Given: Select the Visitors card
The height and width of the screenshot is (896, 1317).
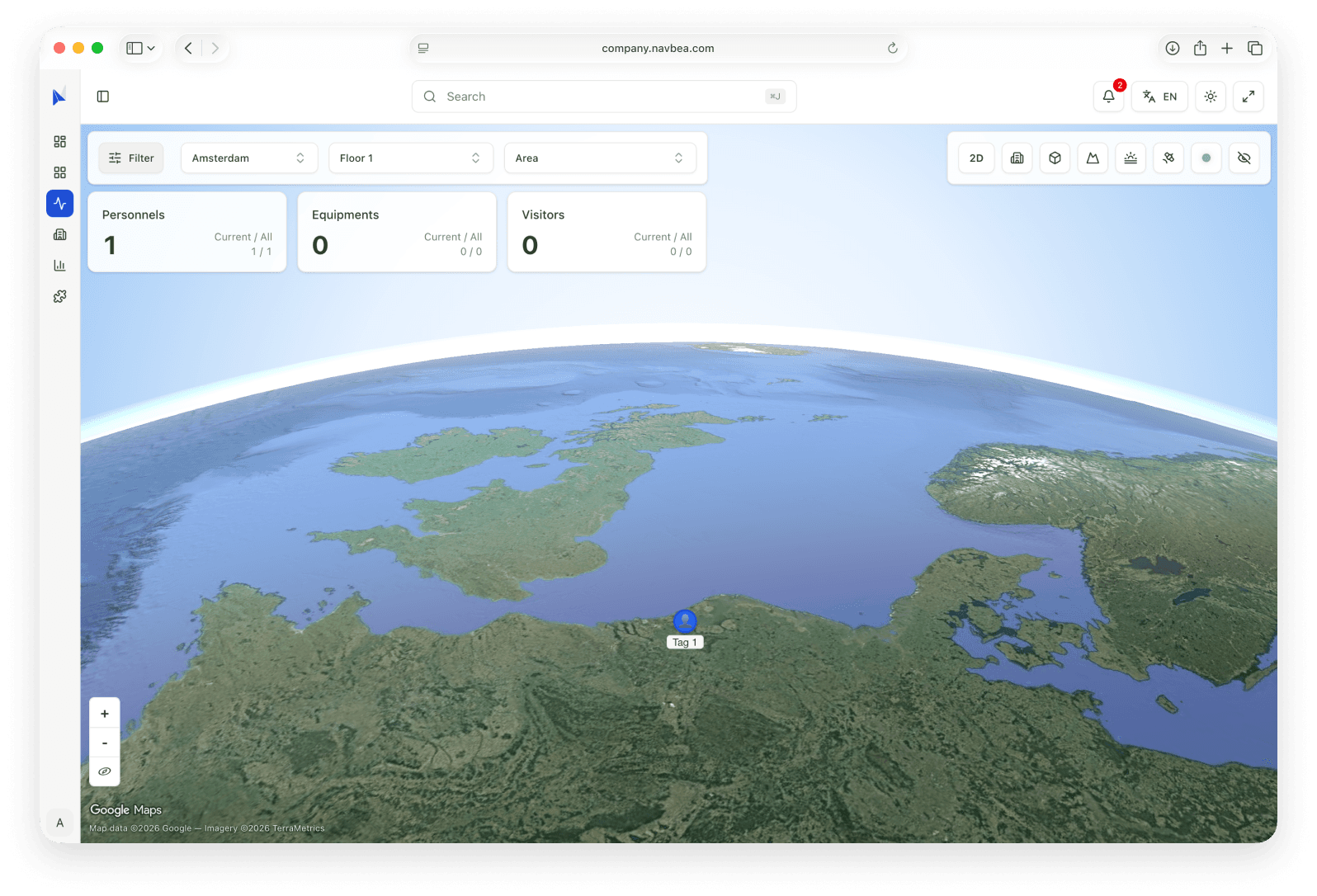Looking at the screenshot, I should click(x=607, y=232).
